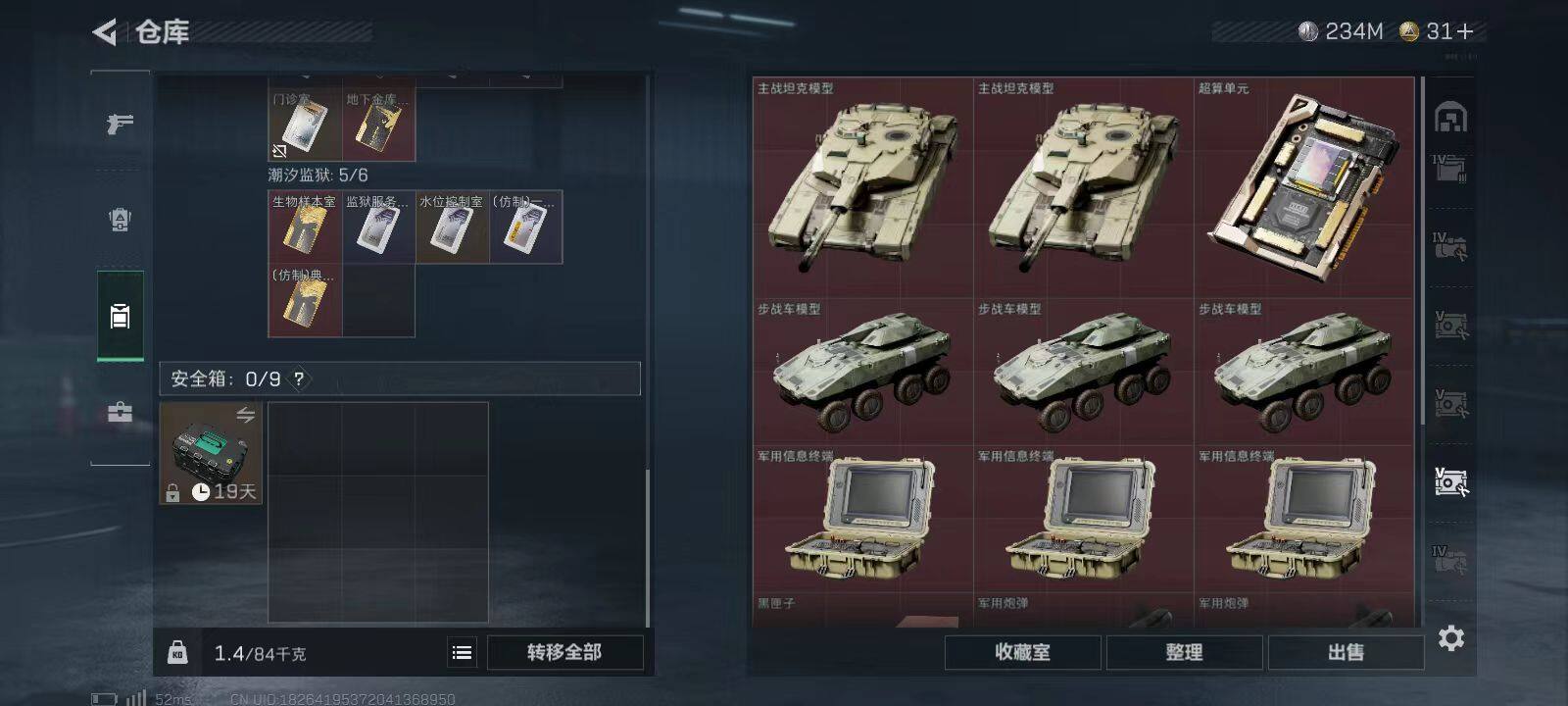The height and width of the screenshot is (706, 1568).
Task: Click the 生物样本室 keycard
Action: 305,227
